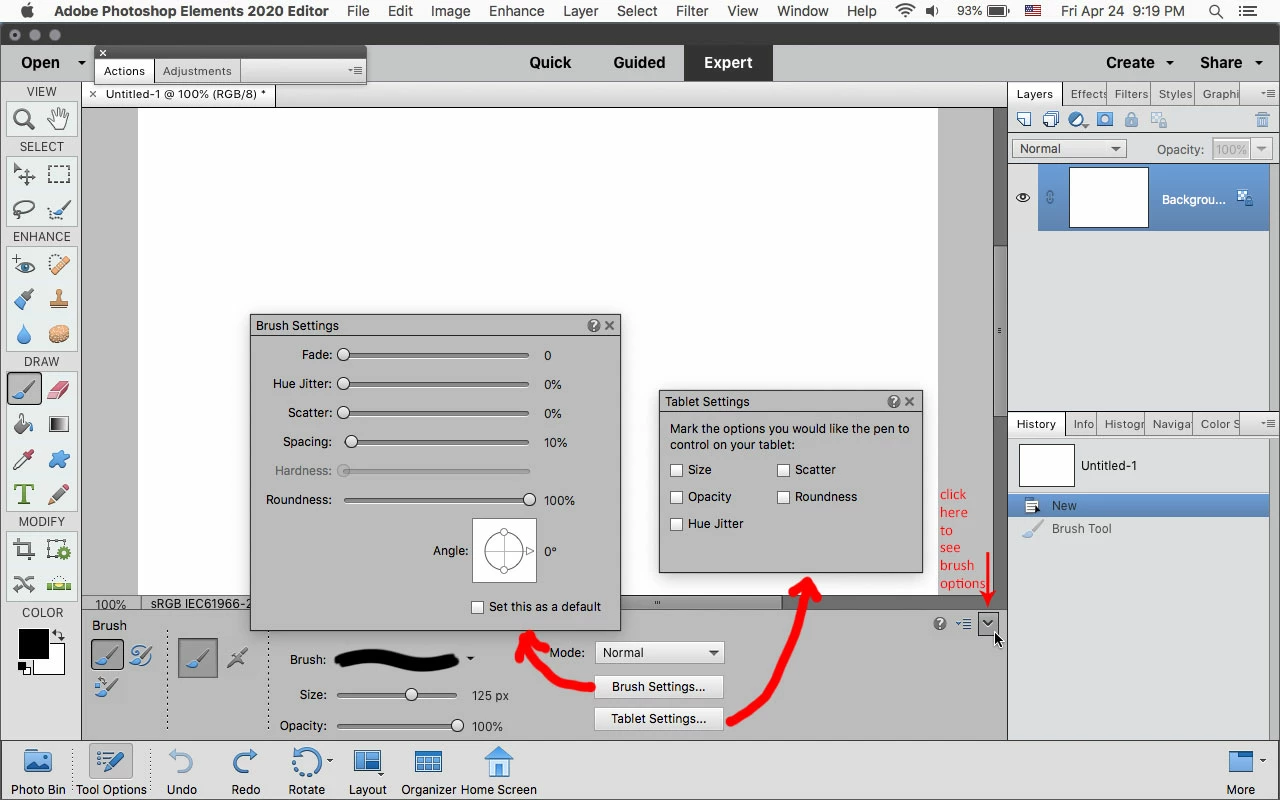Switch to Guided edit mode

pyautogui.click(x=639, y=62)
